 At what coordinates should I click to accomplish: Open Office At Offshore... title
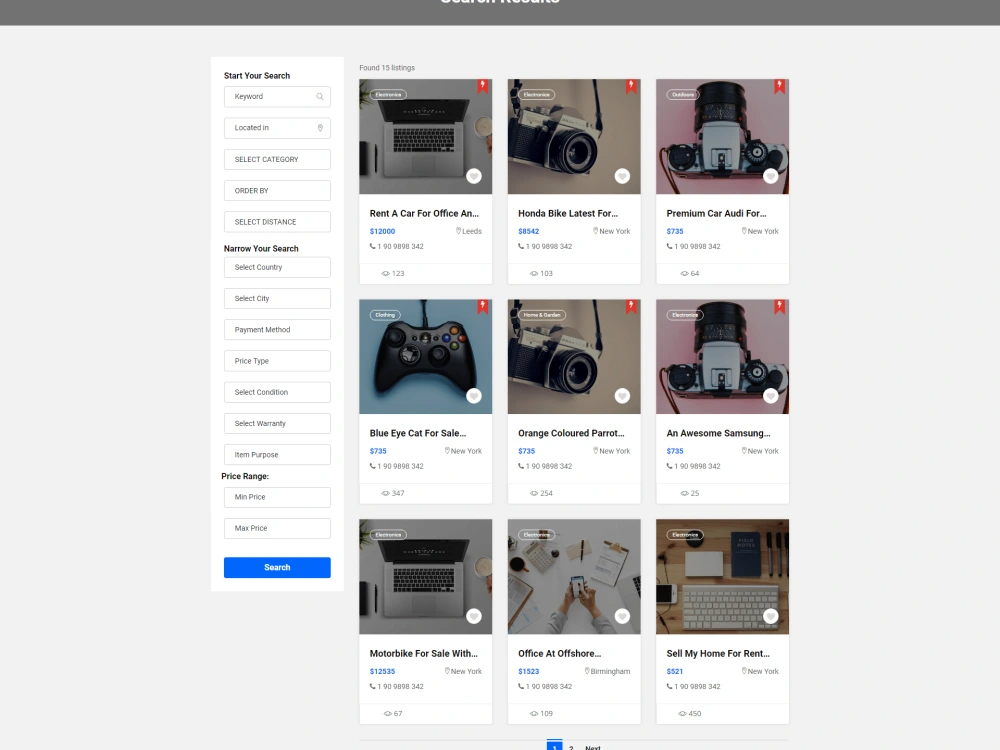point(559,654)
